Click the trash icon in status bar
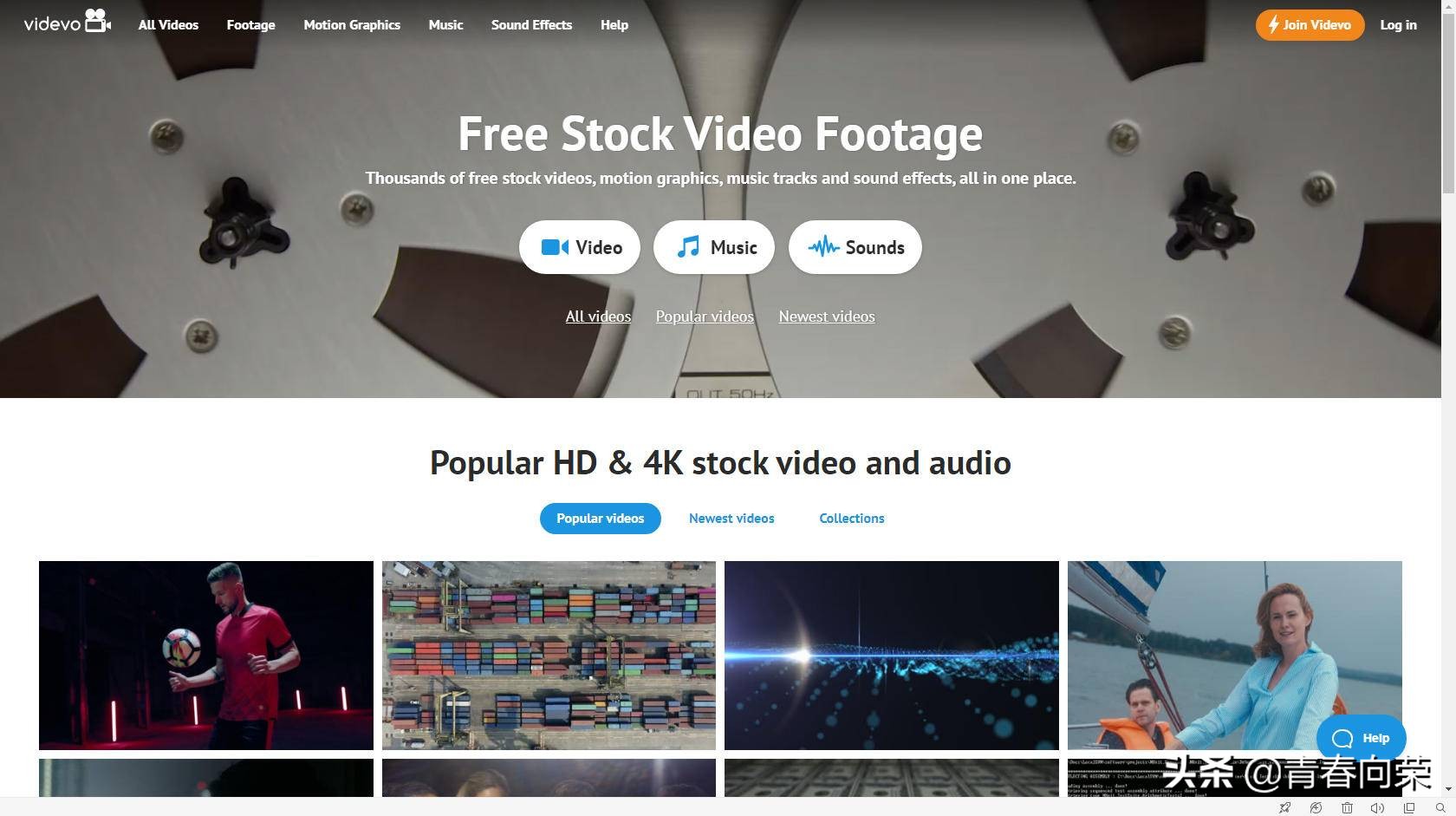Viewport: 1456px width, 816px height. point(1347,807)
